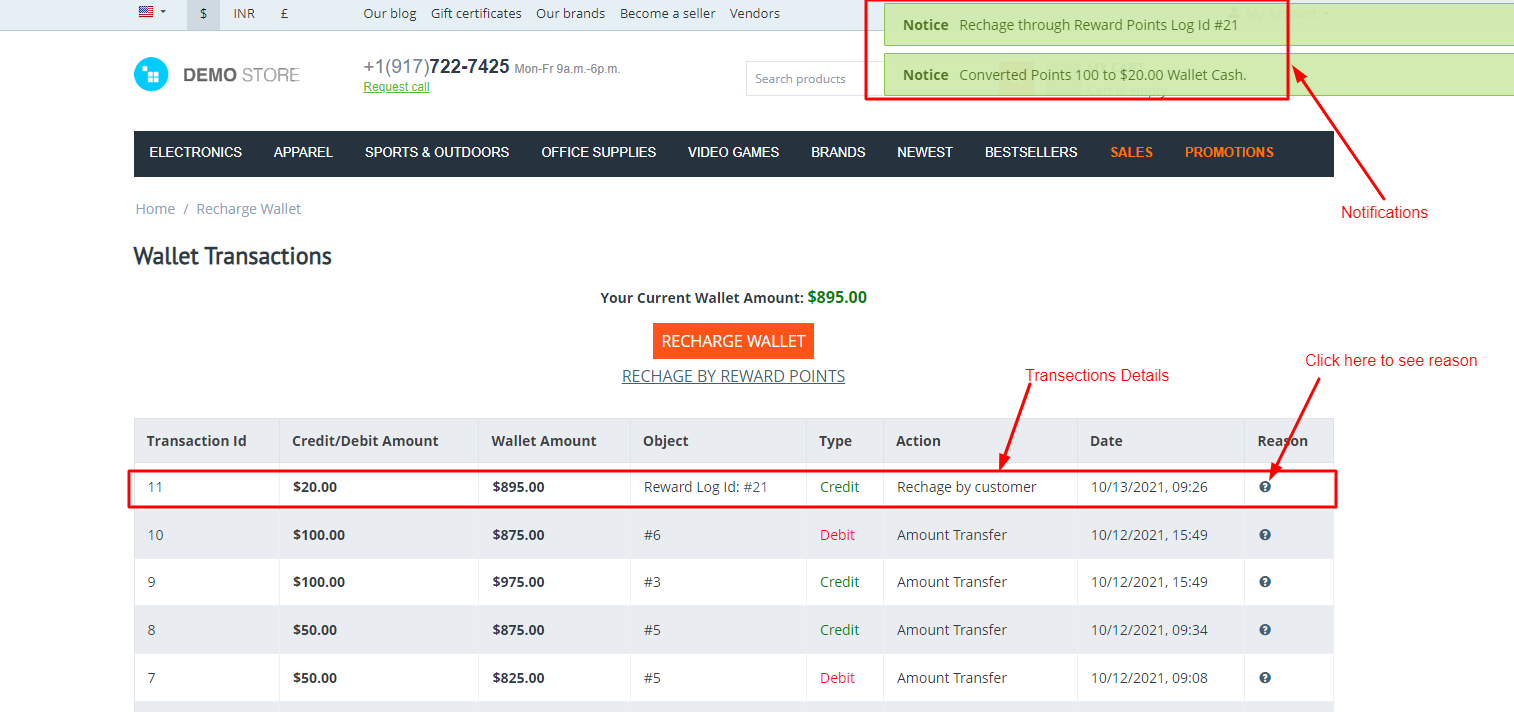Image resolution: width=1514 pixels, height=712 pixels.
Task: Go to the Promotions menu item
Action: (1229, 153)
